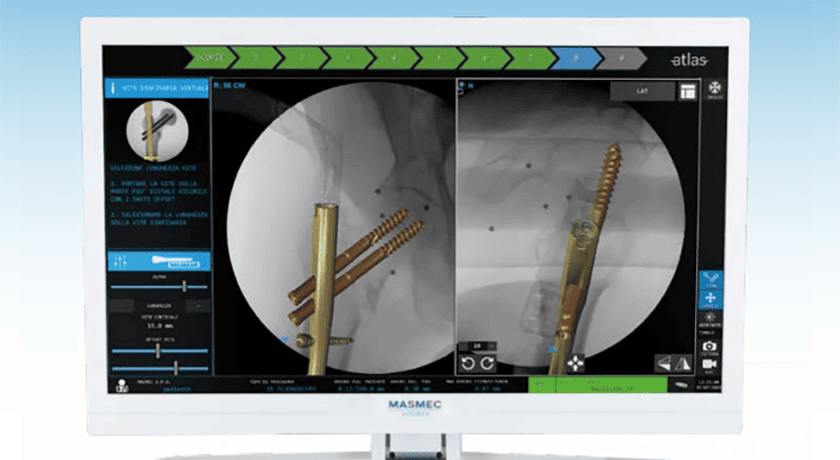Screen dimensions: 840x460
Task: Click the date and time in status bar
Action: (709, 386)
